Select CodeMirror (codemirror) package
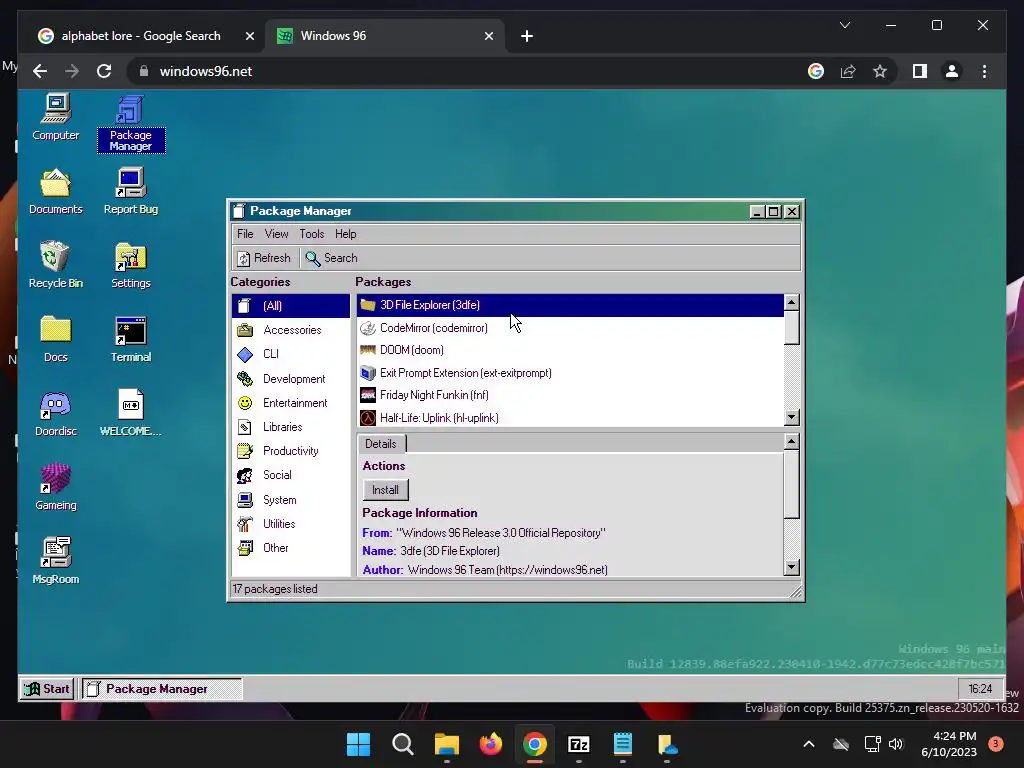This screenshot has height=768, width=1024. [570, 328]
